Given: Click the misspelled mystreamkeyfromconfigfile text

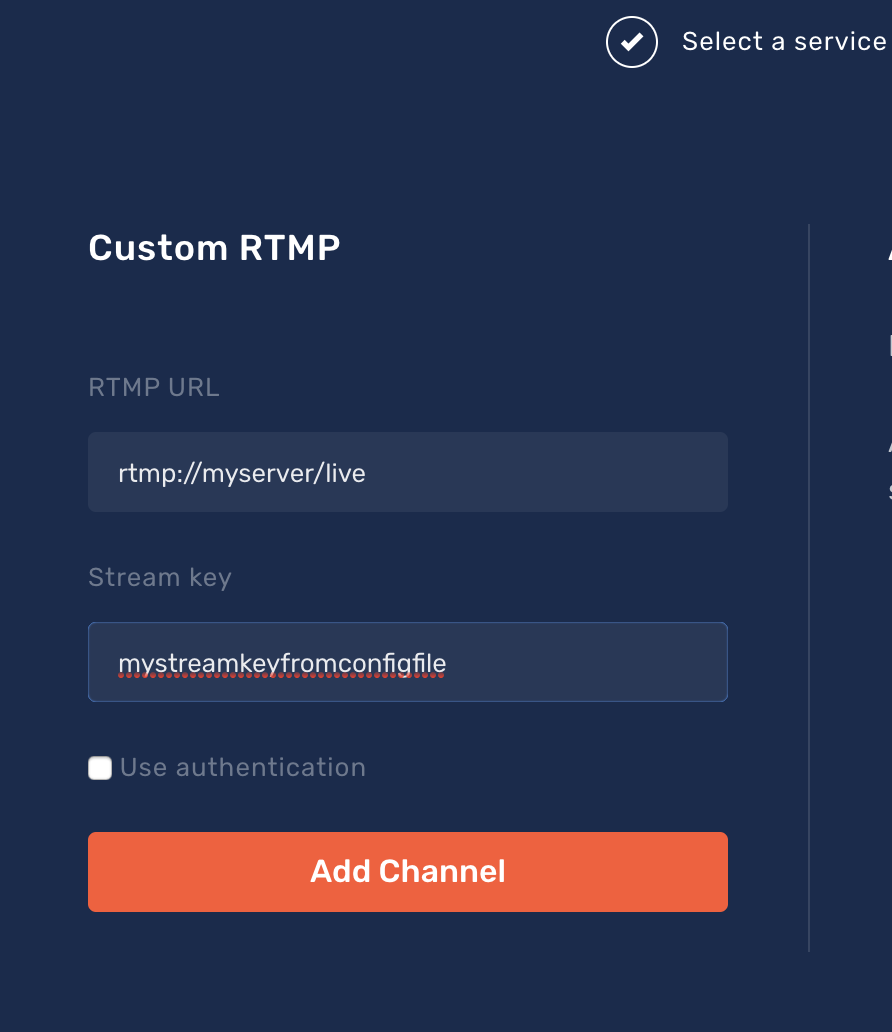Looking at the screenshot, I should click(282, 663).
